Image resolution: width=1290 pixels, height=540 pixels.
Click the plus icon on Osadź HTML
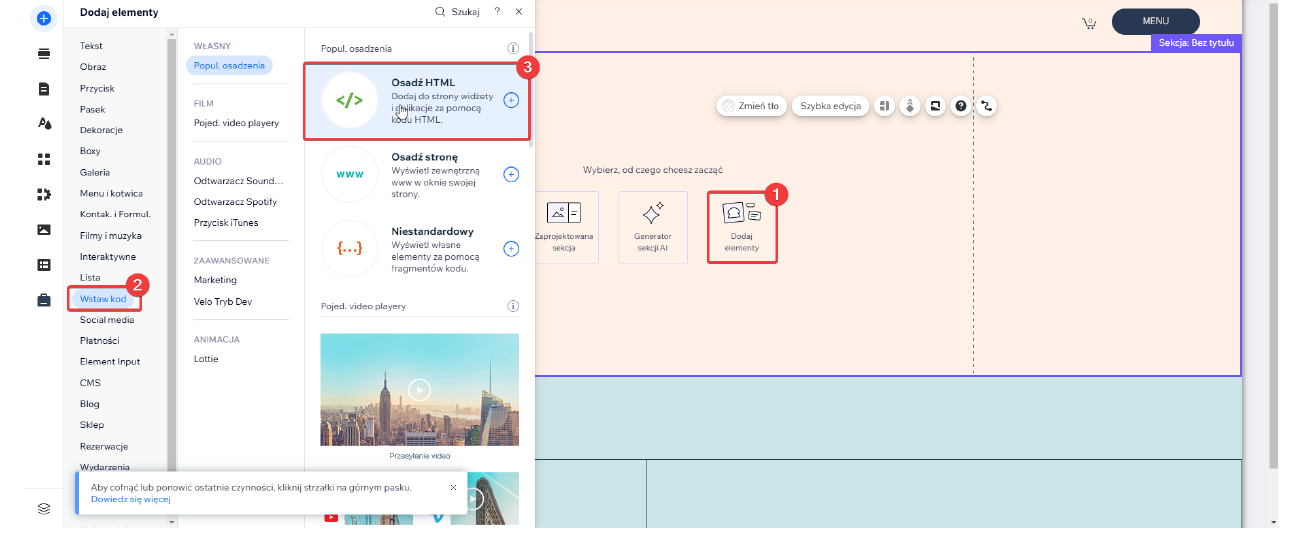click(511, 100)
